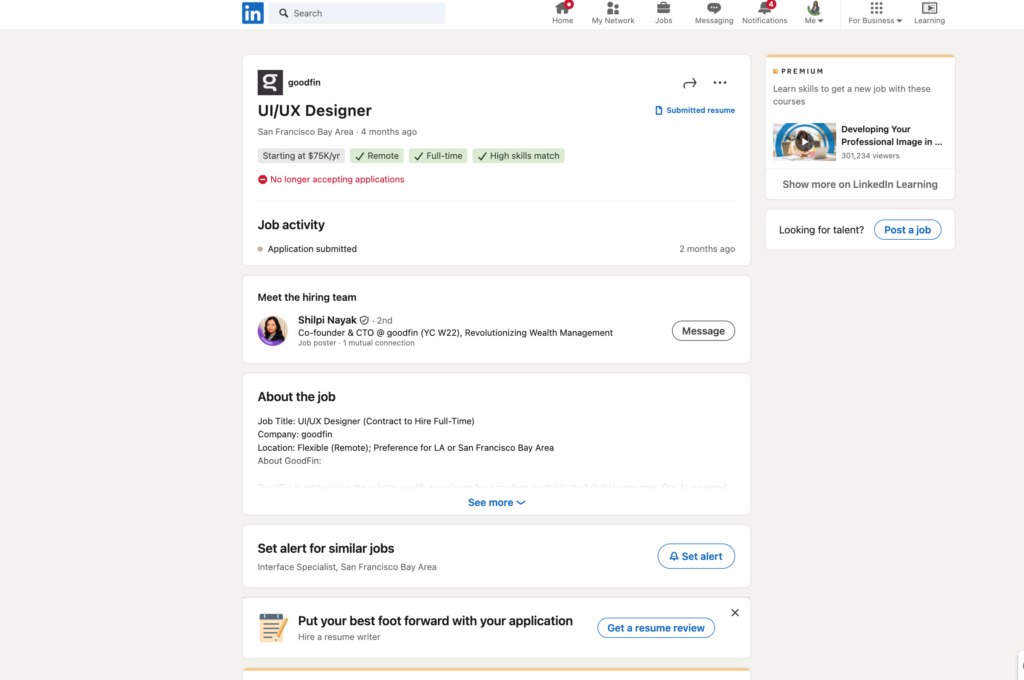The width and height of the screenshot is (1024, 680).
Task: Message the hiring team member
Action: pyautogui.click(x=703, y=331)
